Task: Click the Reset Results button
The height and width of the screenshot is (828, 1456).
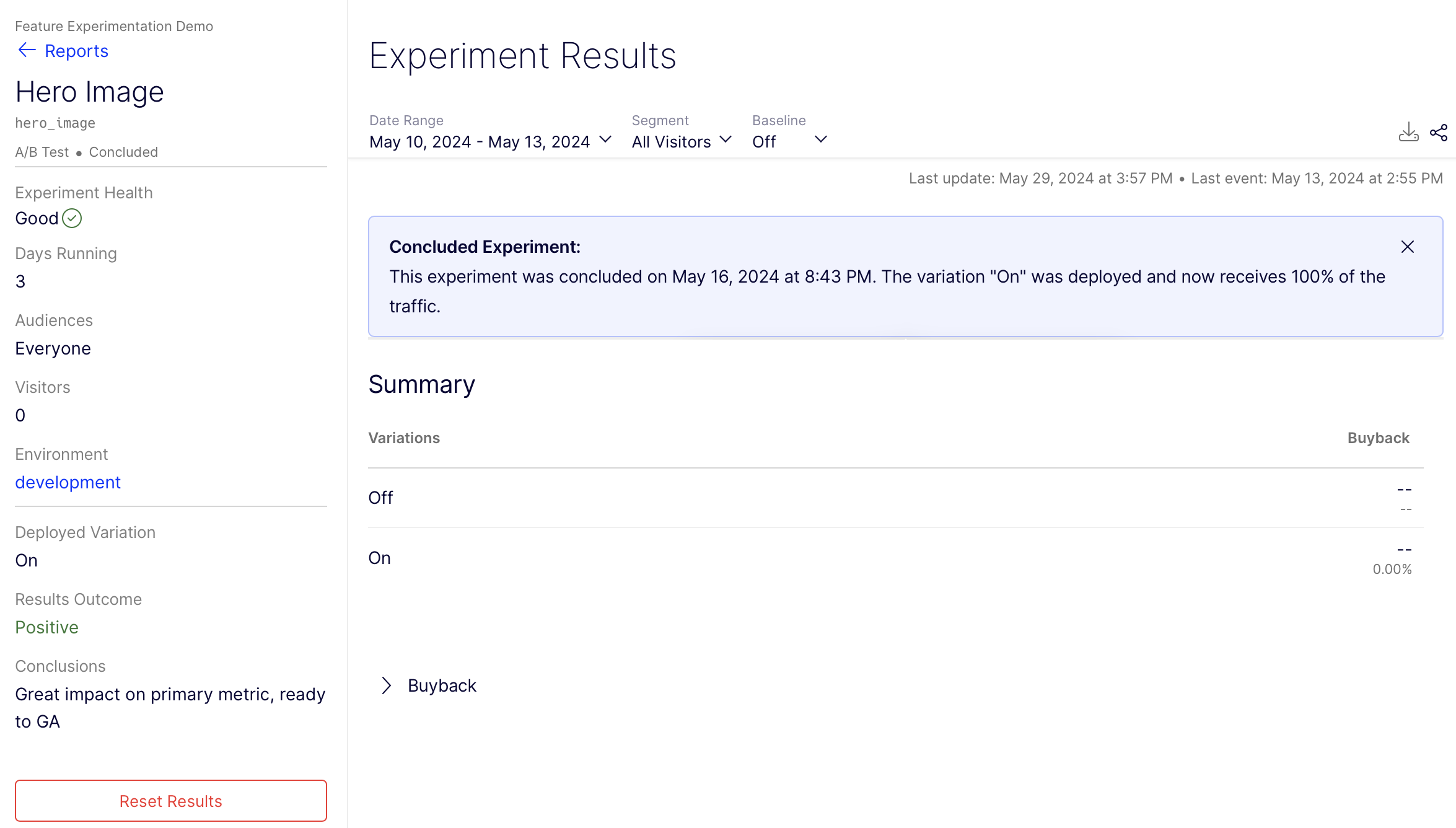Action: (171, 801)
